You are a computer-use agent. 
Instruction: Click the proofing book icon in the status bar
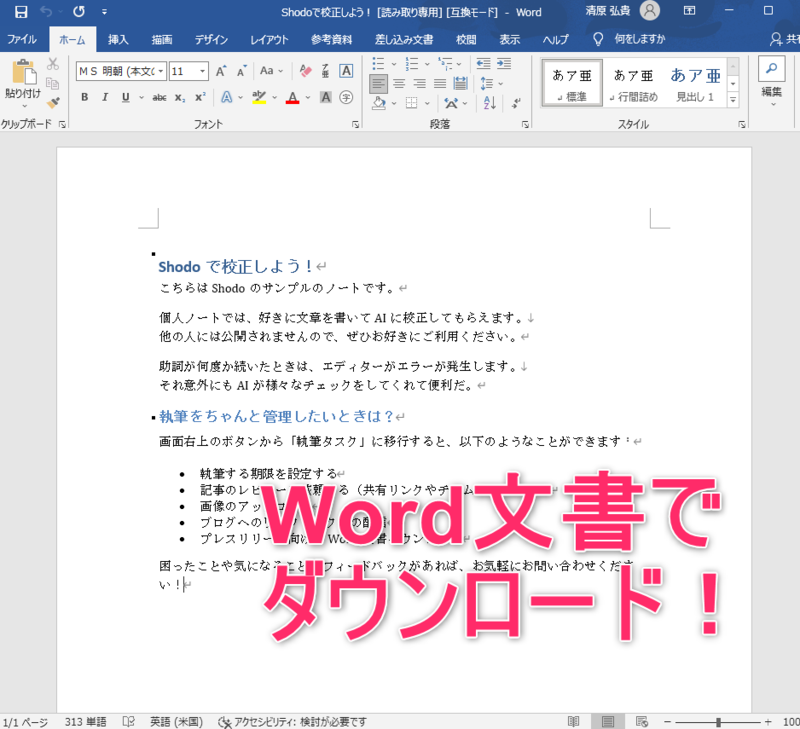[129, 721]
